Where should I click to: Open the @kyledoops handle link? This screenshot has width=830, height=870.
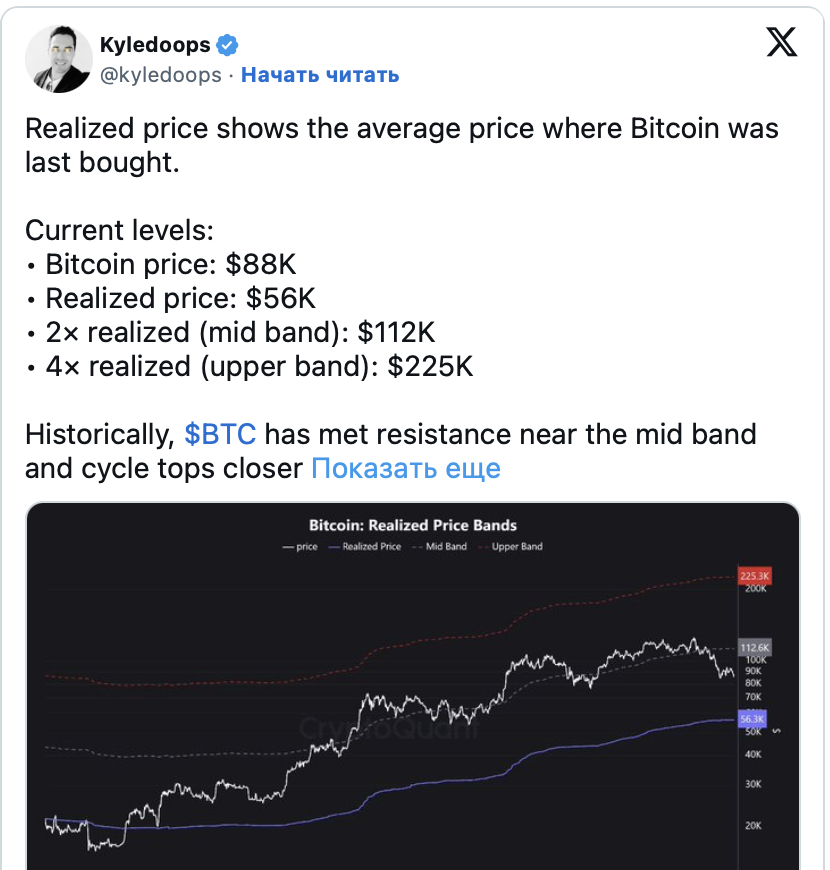click(161, 75)
